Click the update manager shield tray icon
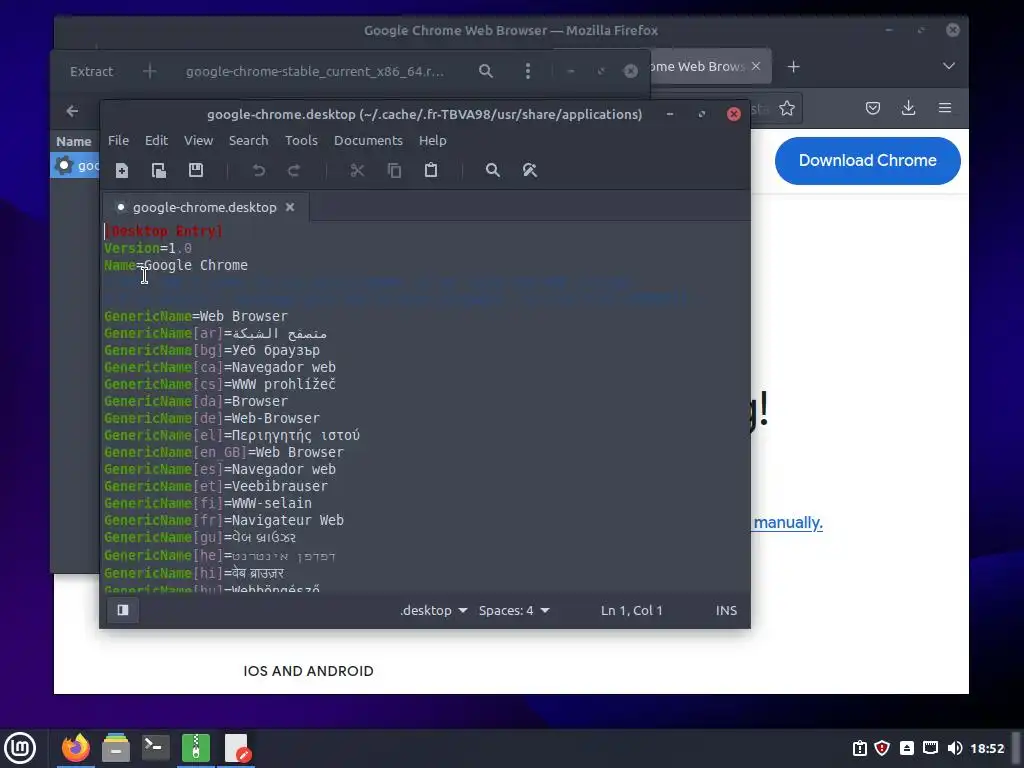The width and height of the screenshot is (1024, 768). click(882, 748)
